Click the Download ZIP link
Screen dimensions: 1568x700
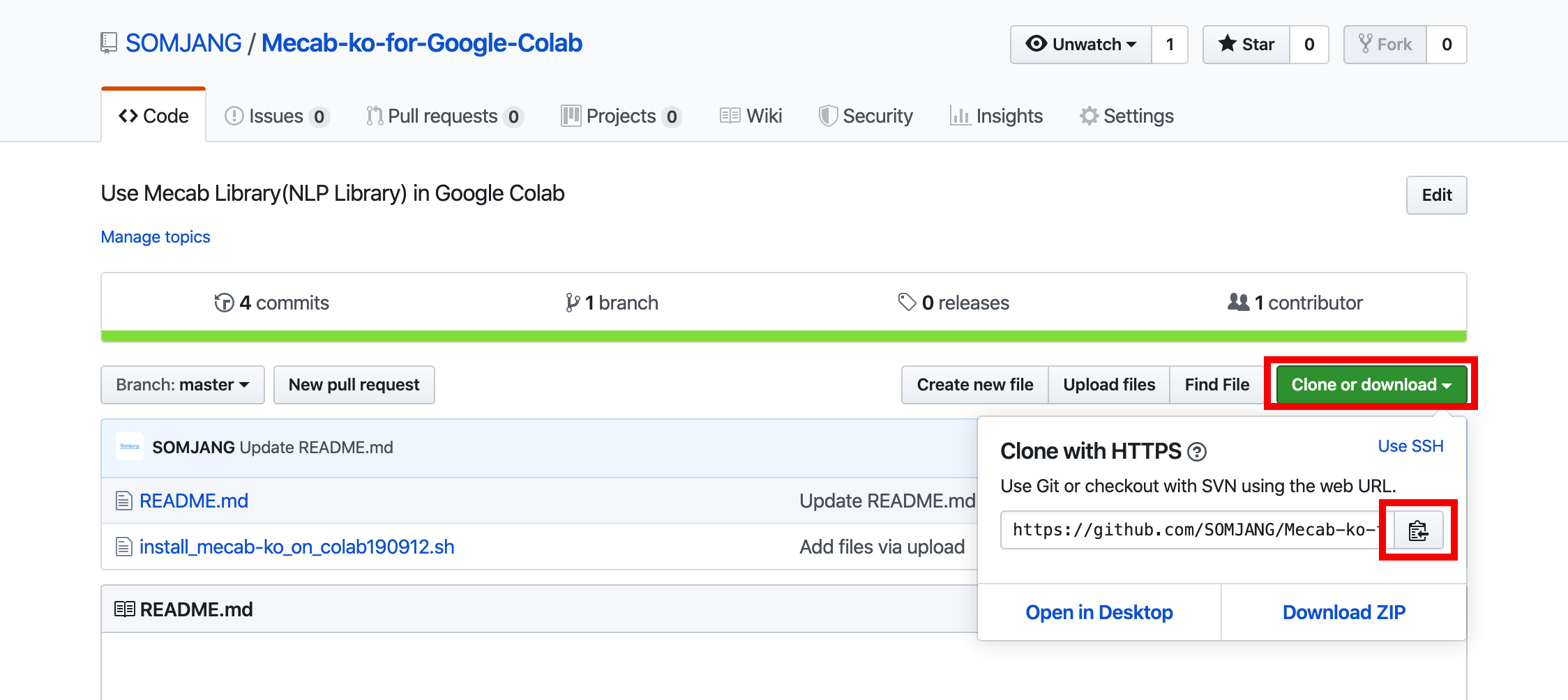(1343, 612)
